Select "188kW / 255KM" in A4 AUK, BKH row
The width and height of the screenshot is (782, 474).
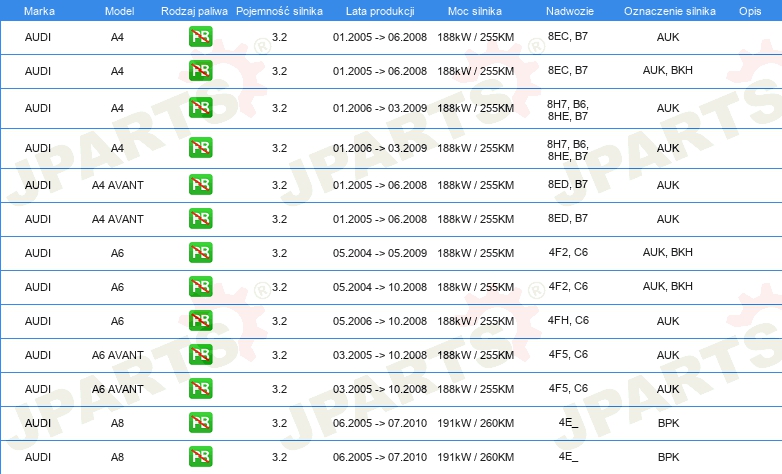[475, 71]
